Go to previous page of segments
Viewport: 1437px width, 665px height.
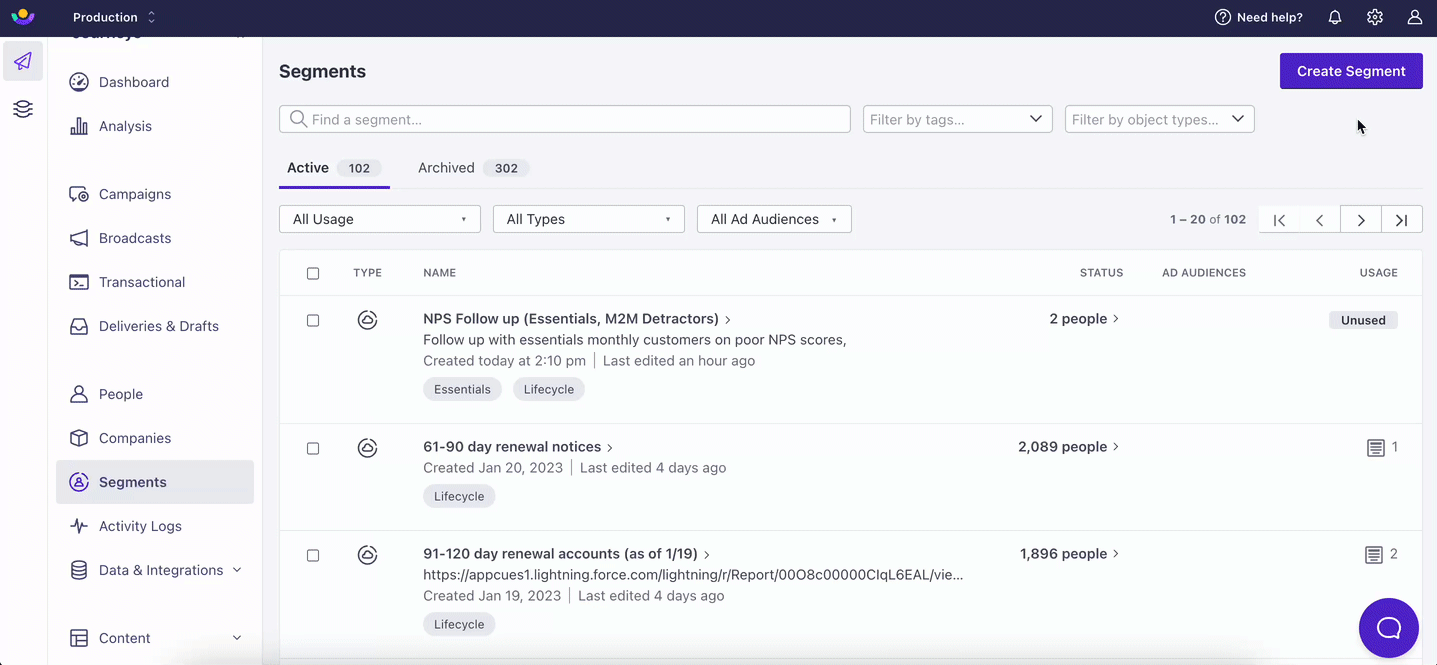click(1320, 220)
